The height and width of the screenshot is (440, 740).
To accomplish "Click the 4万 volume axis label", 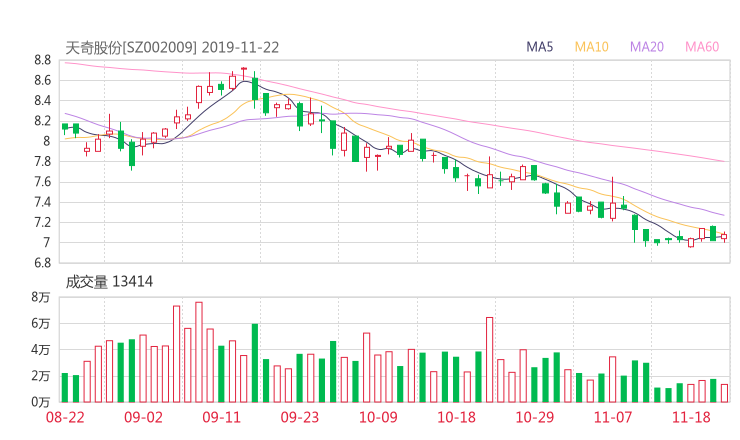I will point(41,350).
